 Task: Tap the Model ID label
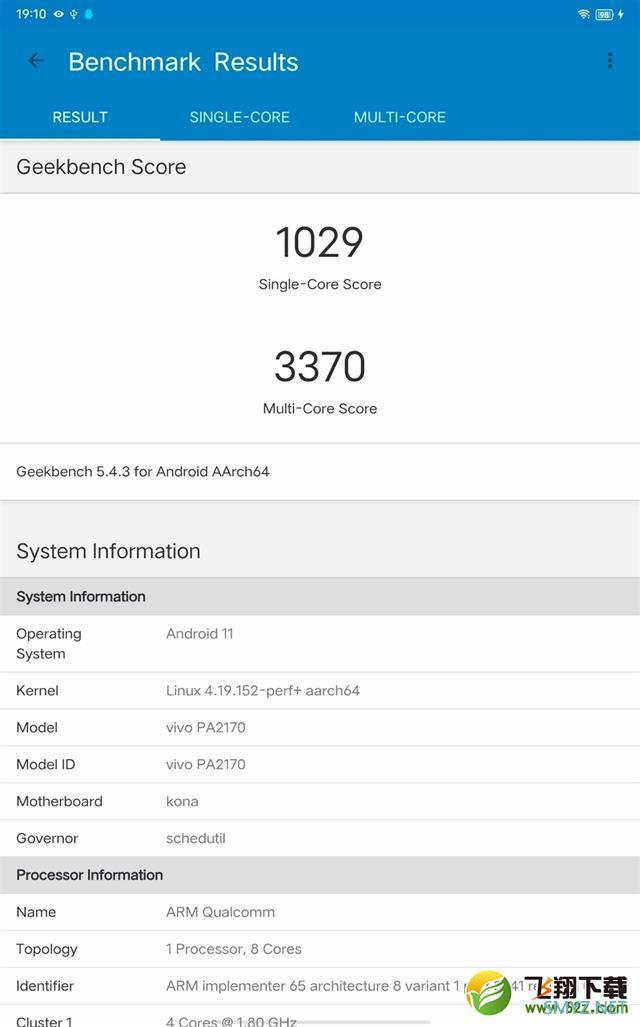pyautogui.click(x=46, y=764)
